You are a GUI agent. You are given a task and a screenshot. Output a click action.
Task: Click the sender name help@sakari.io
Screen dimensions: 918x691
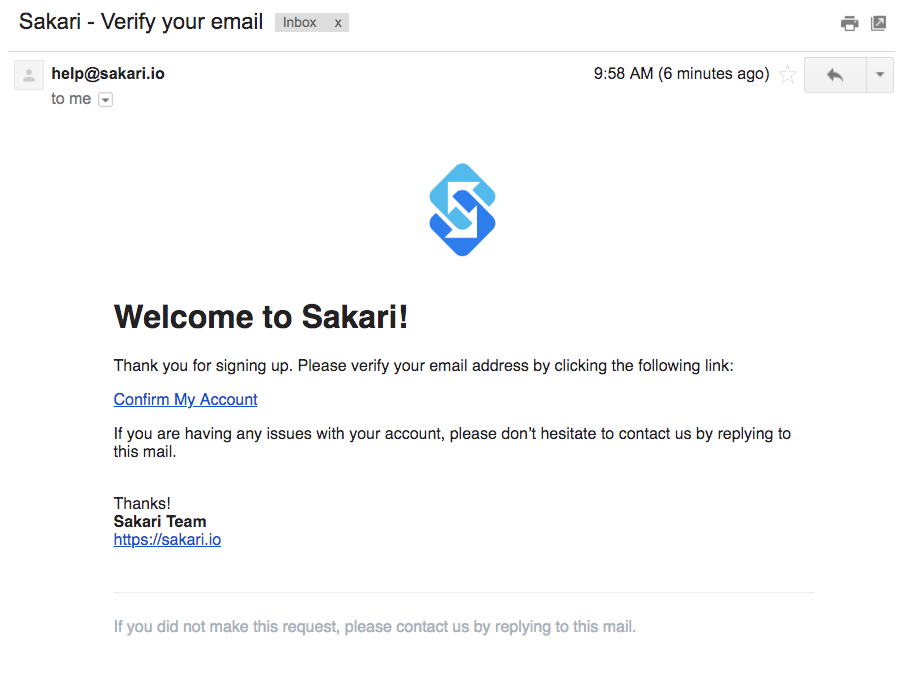pos(108,73)
